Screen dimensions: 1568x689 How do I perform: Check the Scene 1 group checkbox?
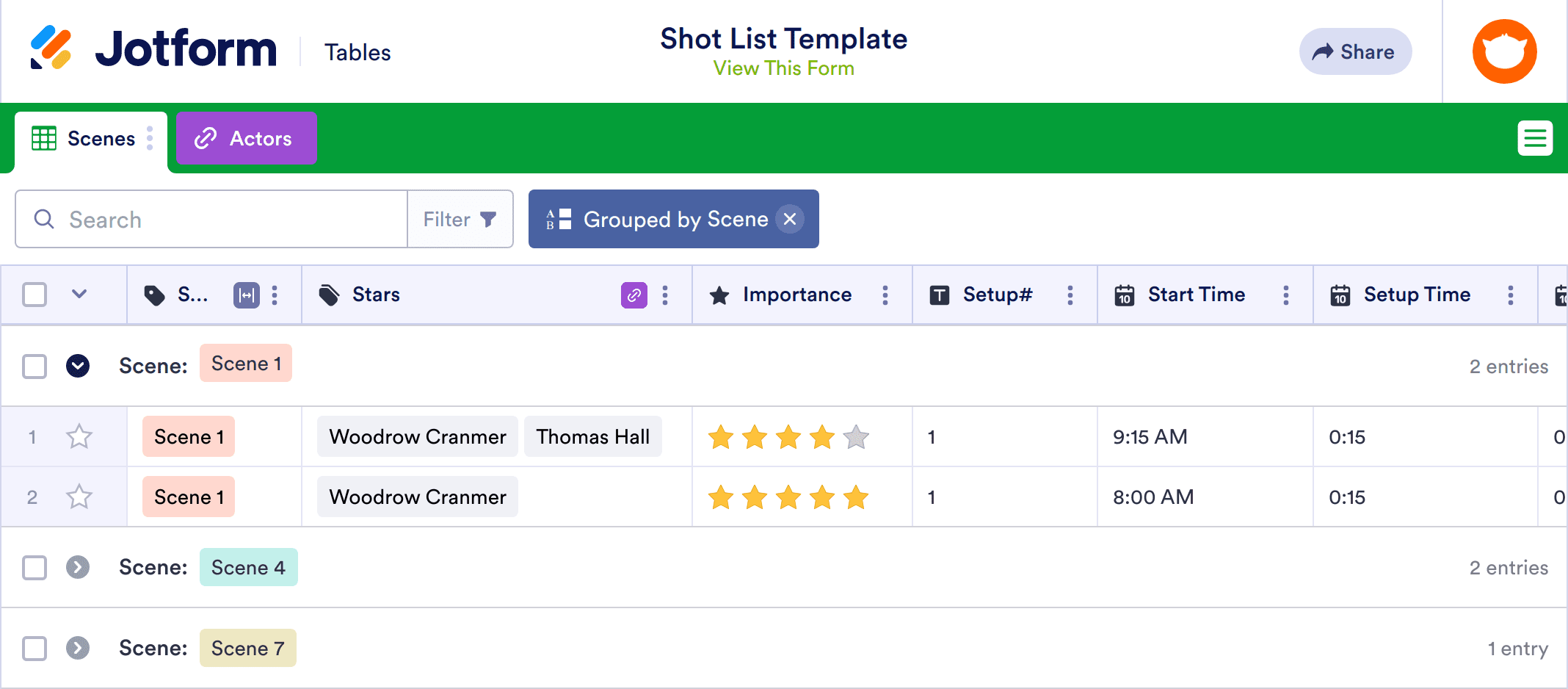pos(35,366)
